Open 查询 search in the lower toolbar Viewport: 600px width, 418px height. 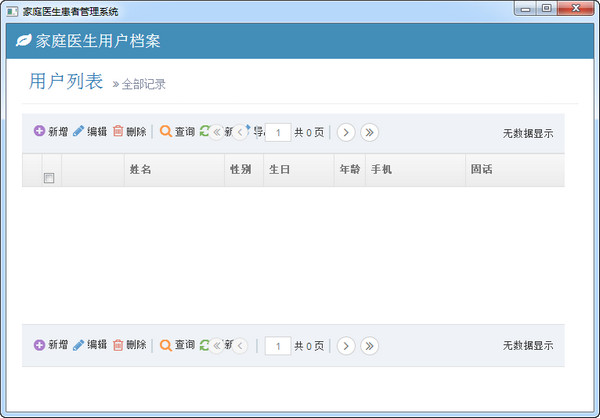pos(177,345)
